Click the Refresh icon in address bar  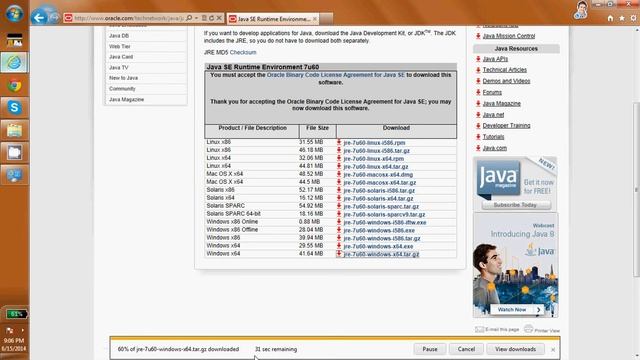tap(211, 18)
